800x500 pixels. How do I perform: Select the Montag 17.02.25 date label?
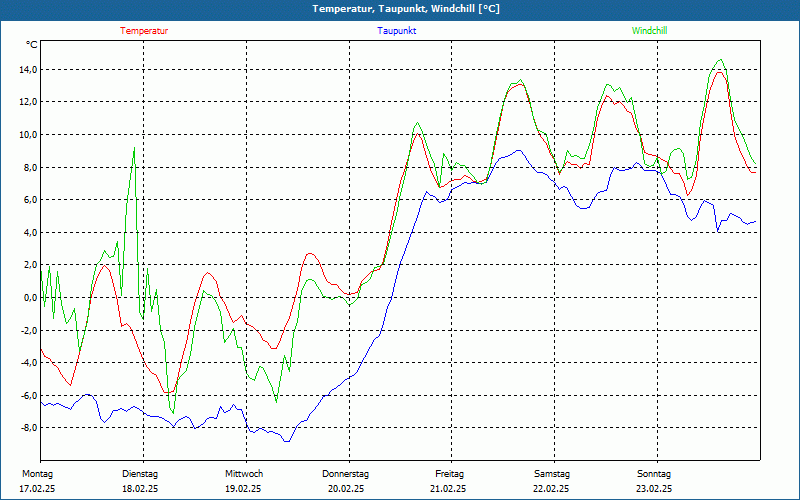click(x=37, y=481)
